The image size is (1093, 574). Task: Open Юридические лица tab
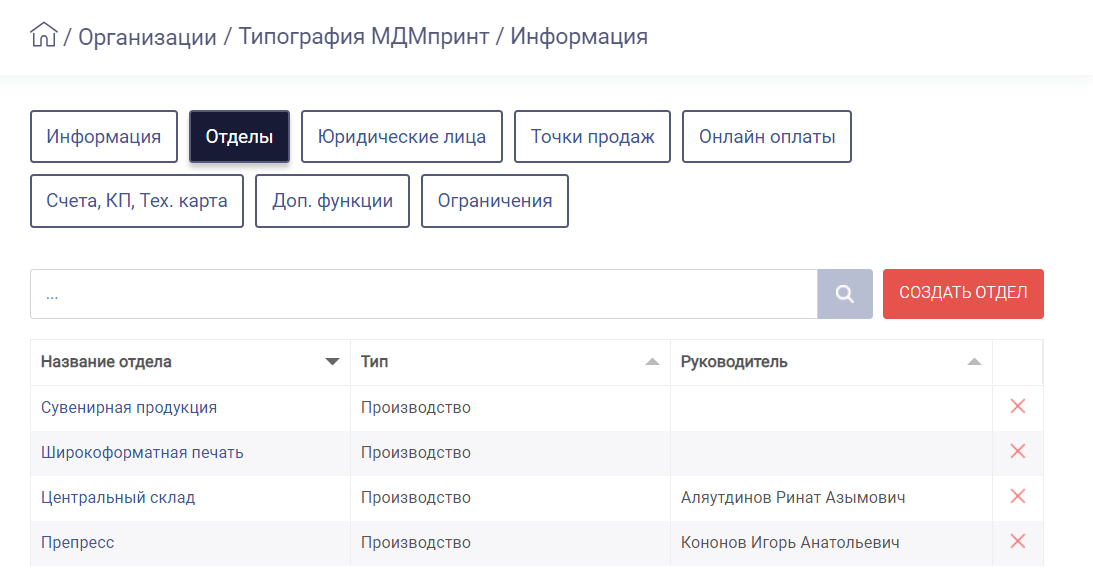402,137
